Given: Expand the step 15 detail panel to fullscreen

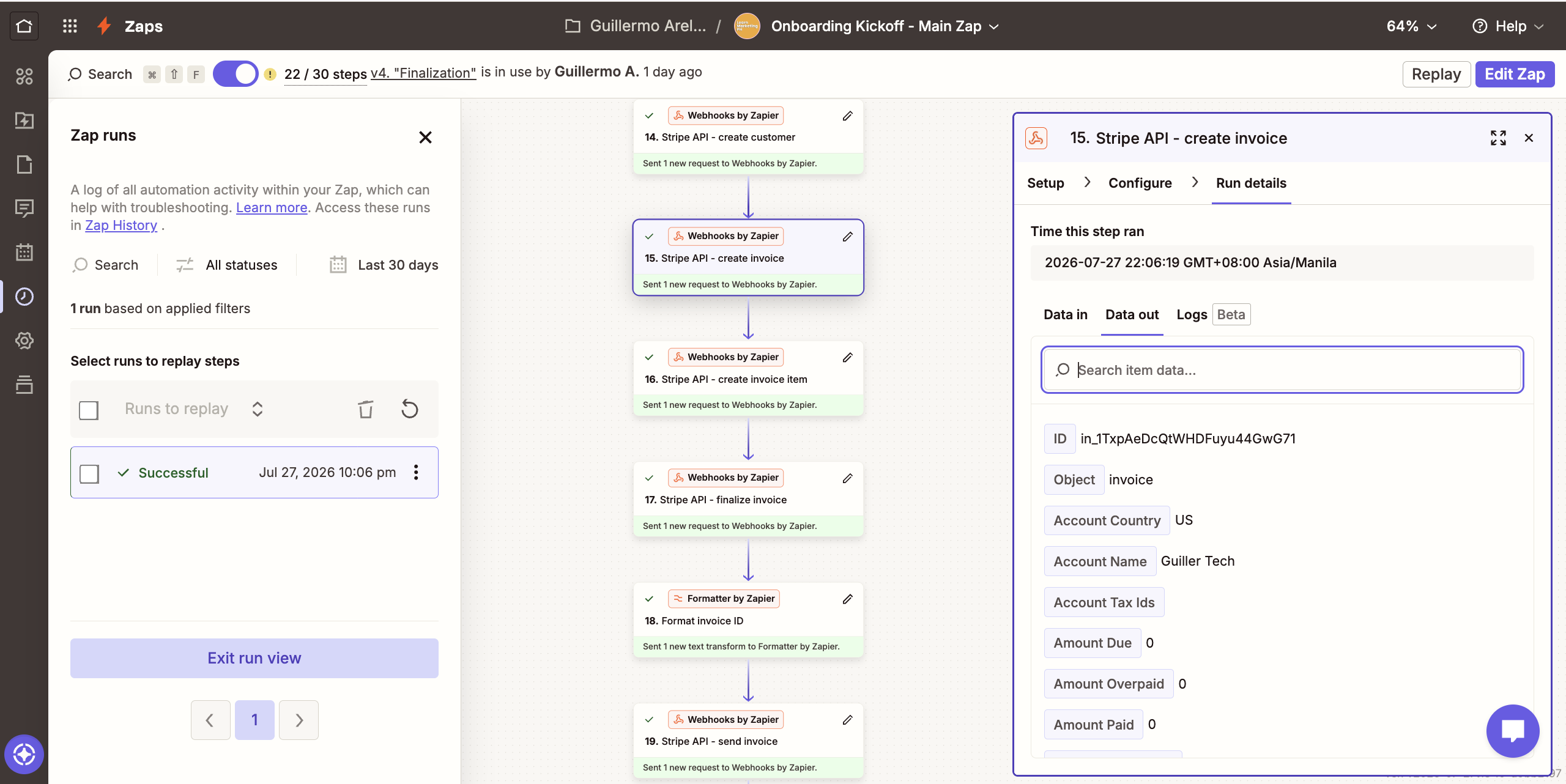Looking at the screenshot, I should [x=1498, y=138].
